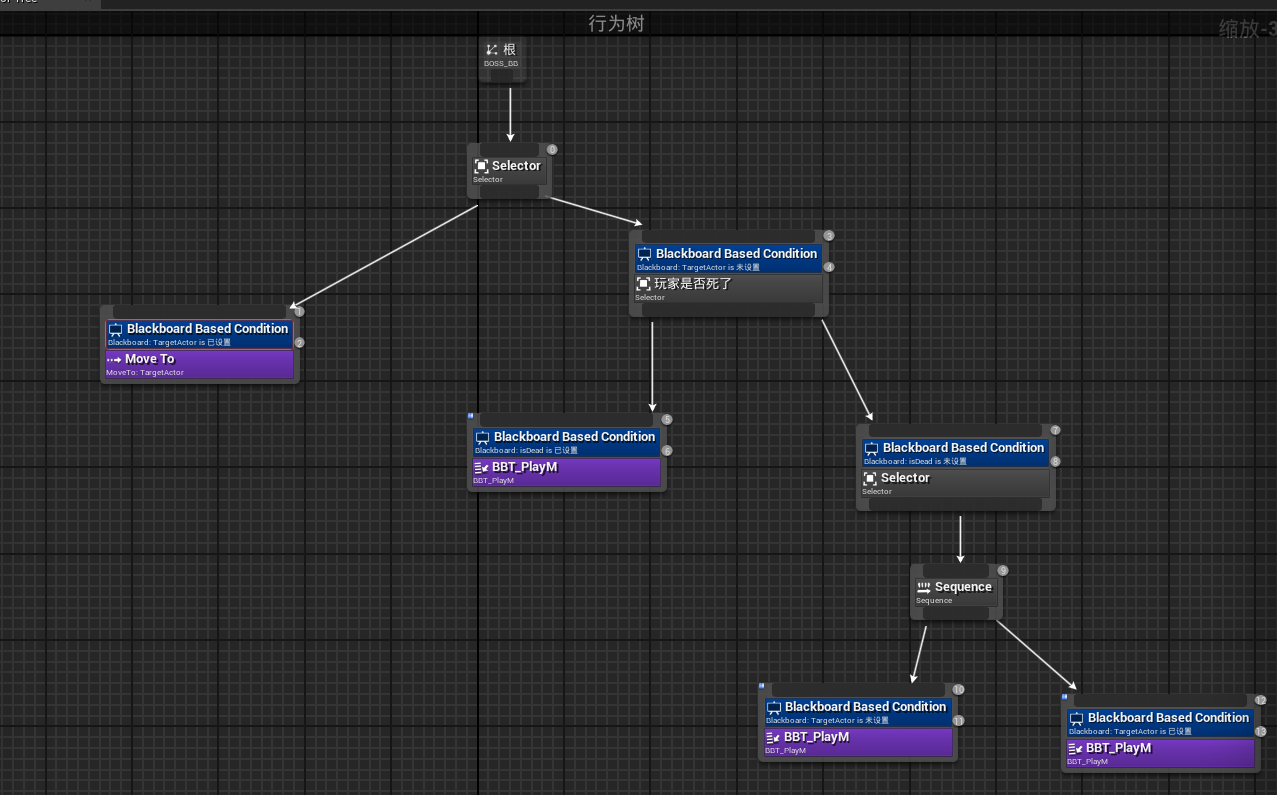Click the composite icon on Selector node 0
The image size is (1277, 795).
point(481,166)
